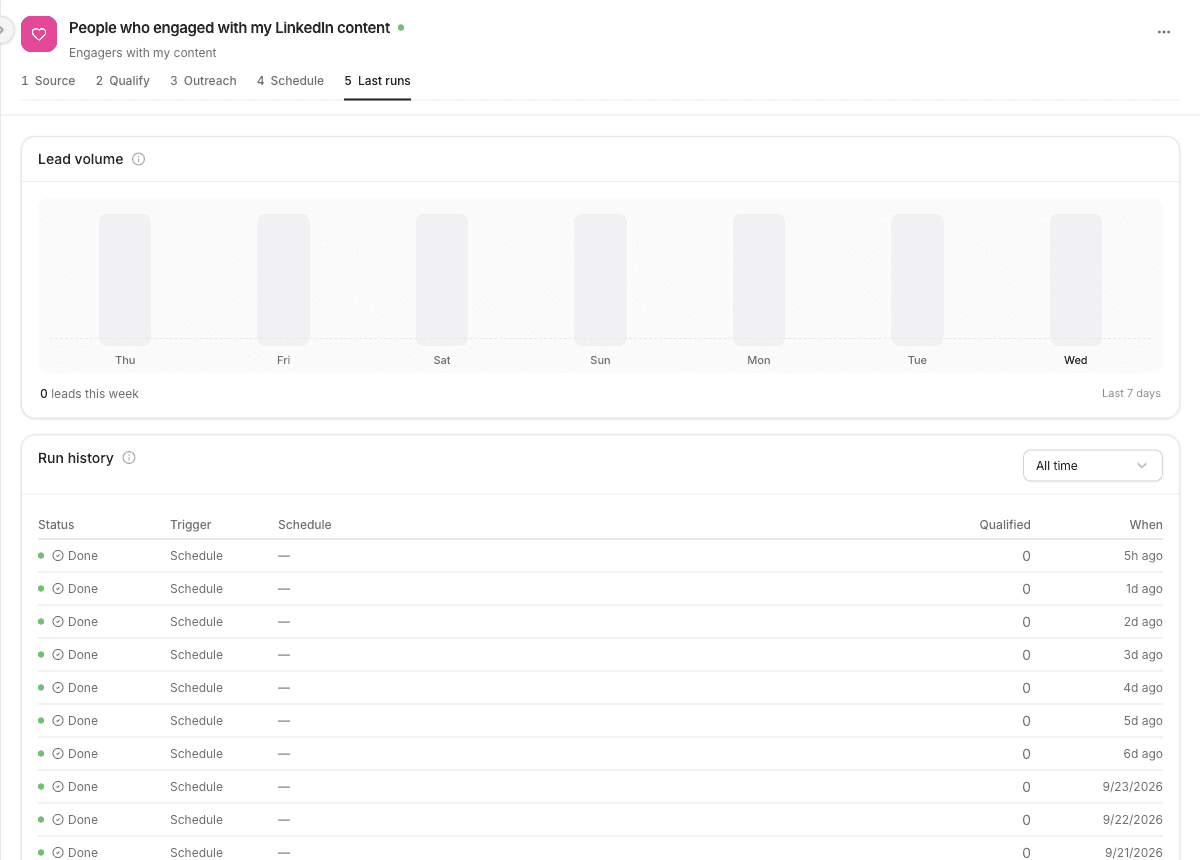
Task: Go to the Schedule tab
Action: coord(290,81)
